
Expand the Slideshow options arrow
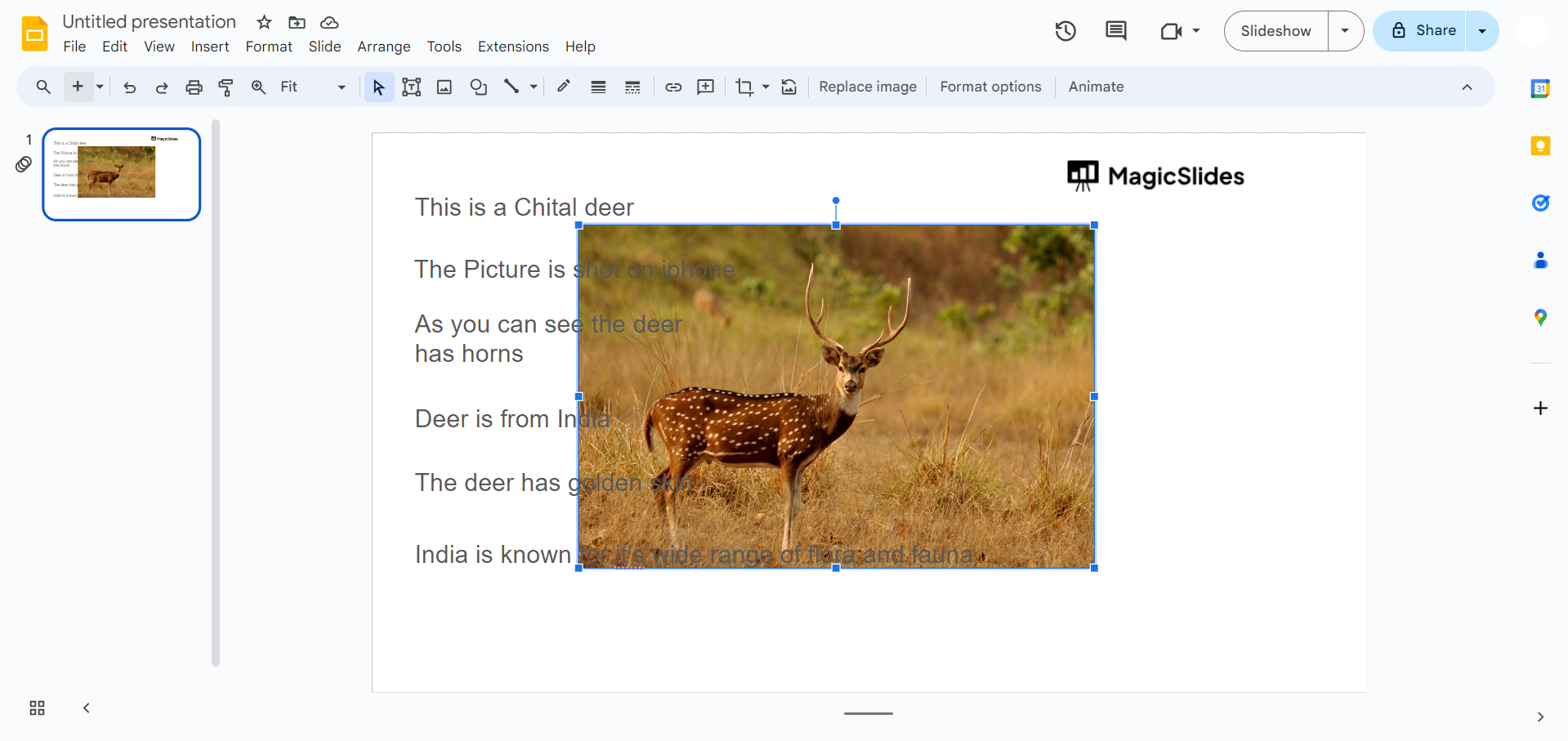click(1345, 31)
